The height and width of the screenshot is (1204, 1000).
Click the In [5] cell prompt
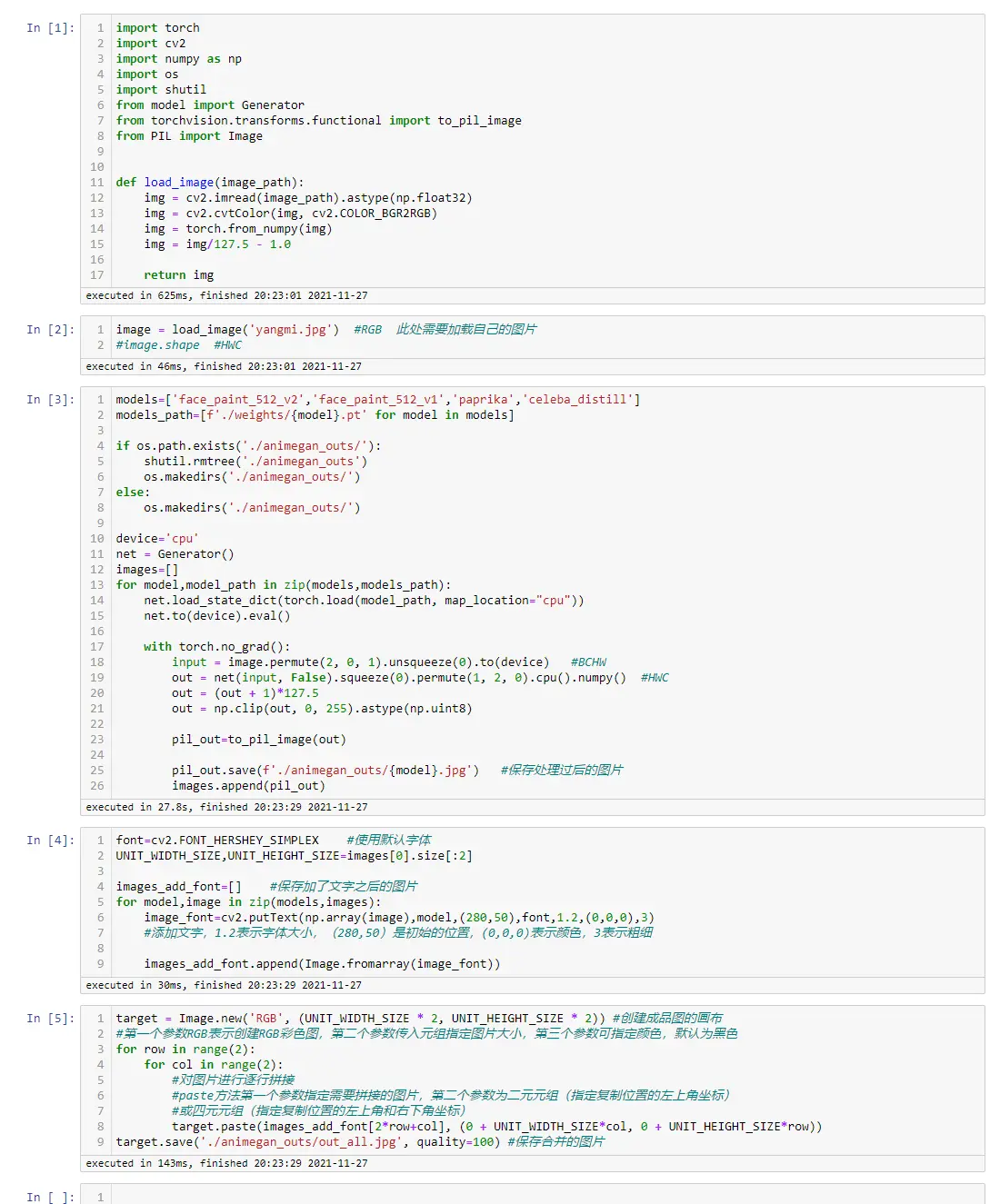[49, 1019]
